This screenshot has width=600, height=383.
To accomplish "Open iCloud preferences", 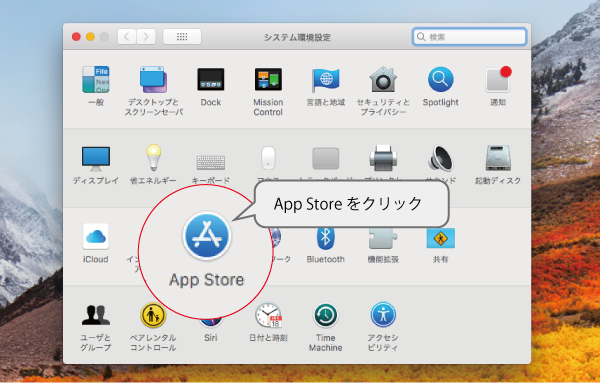I will 96,236.
